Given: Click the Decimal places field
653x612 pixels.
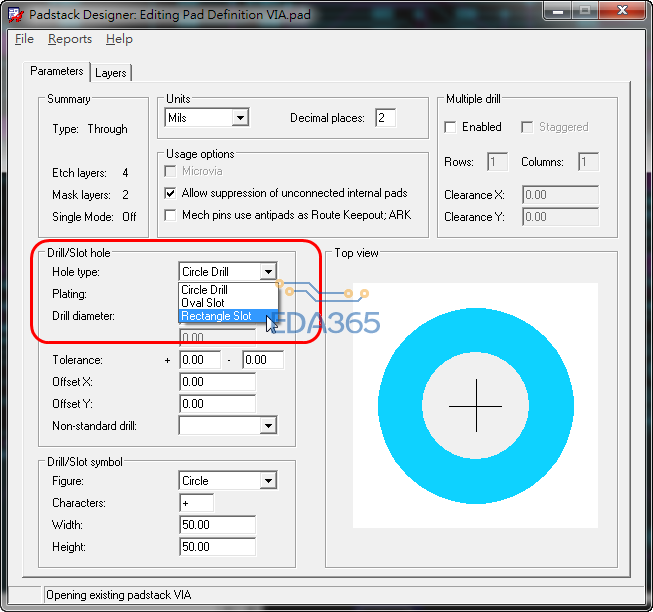Looking at the screenshot, I should click(x=385, y=118).
